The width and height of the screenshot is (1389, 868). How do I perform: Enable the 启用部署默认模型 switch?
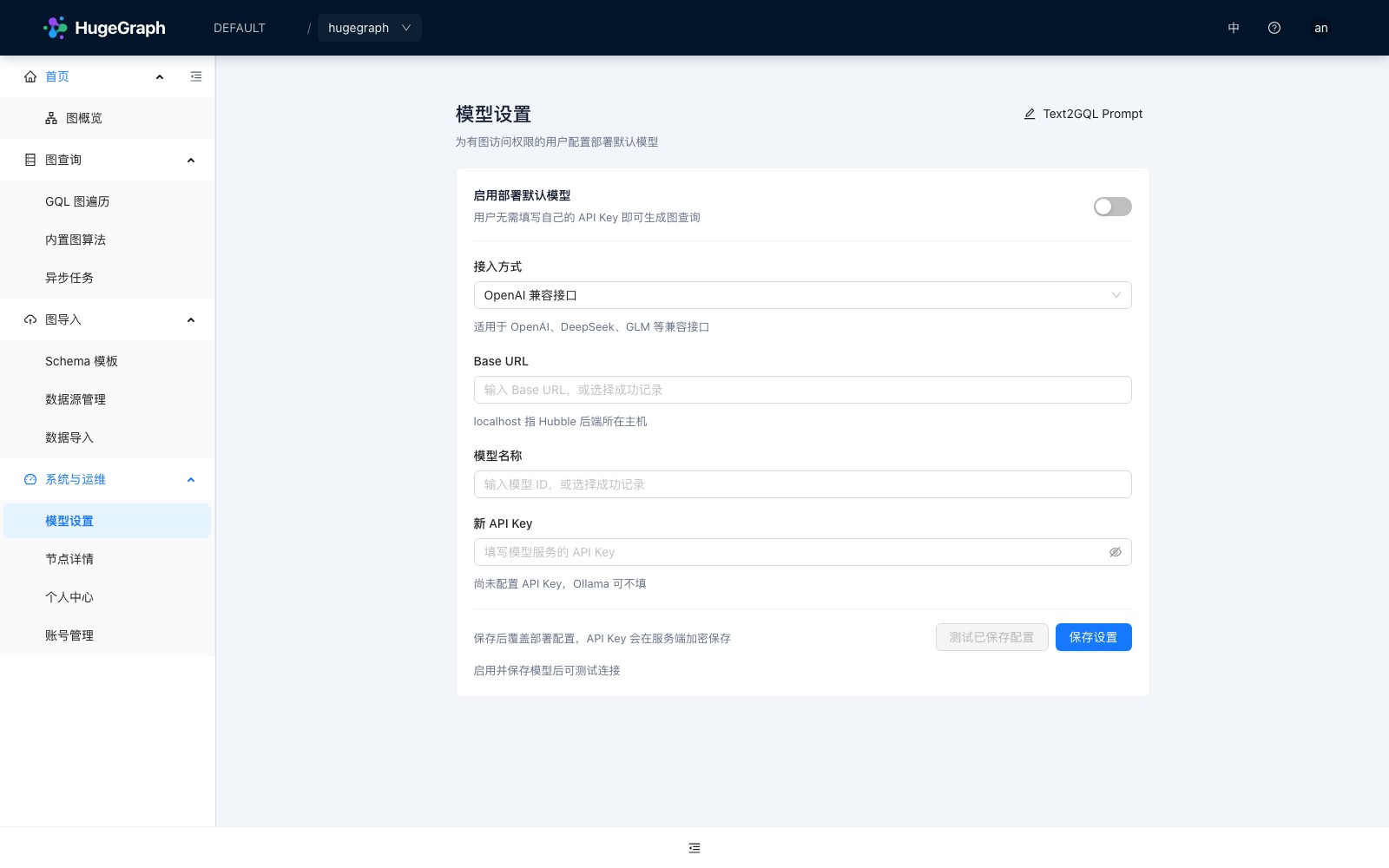pos(1113,207)
